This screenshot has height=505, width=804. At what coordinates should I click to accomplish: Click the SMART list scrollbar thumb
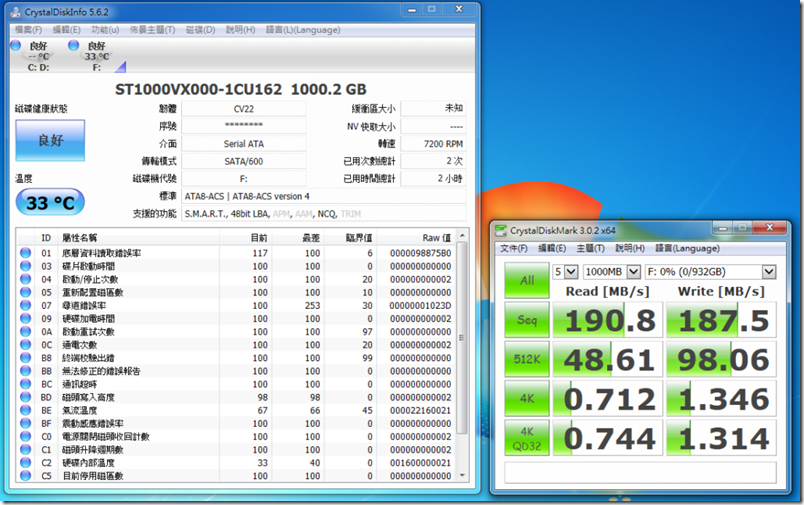pyautogui.click(x=461, y=338)
